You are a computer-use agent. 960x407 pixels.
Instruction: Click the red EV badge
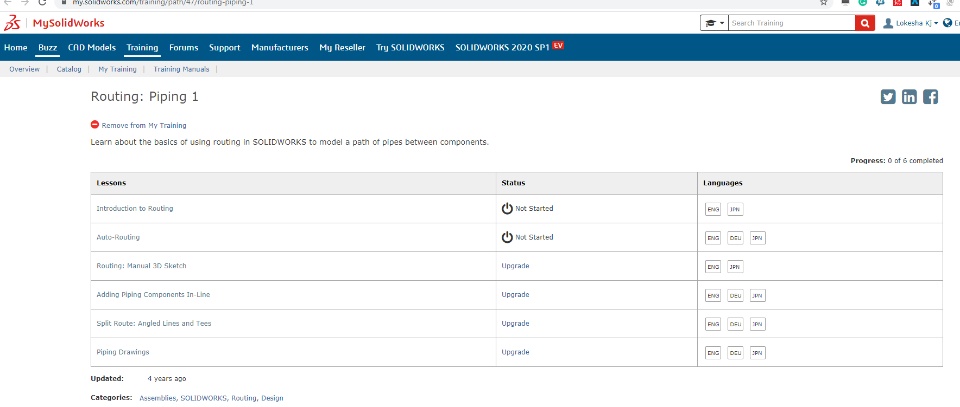pyautogui.click(x=558, y=45)
